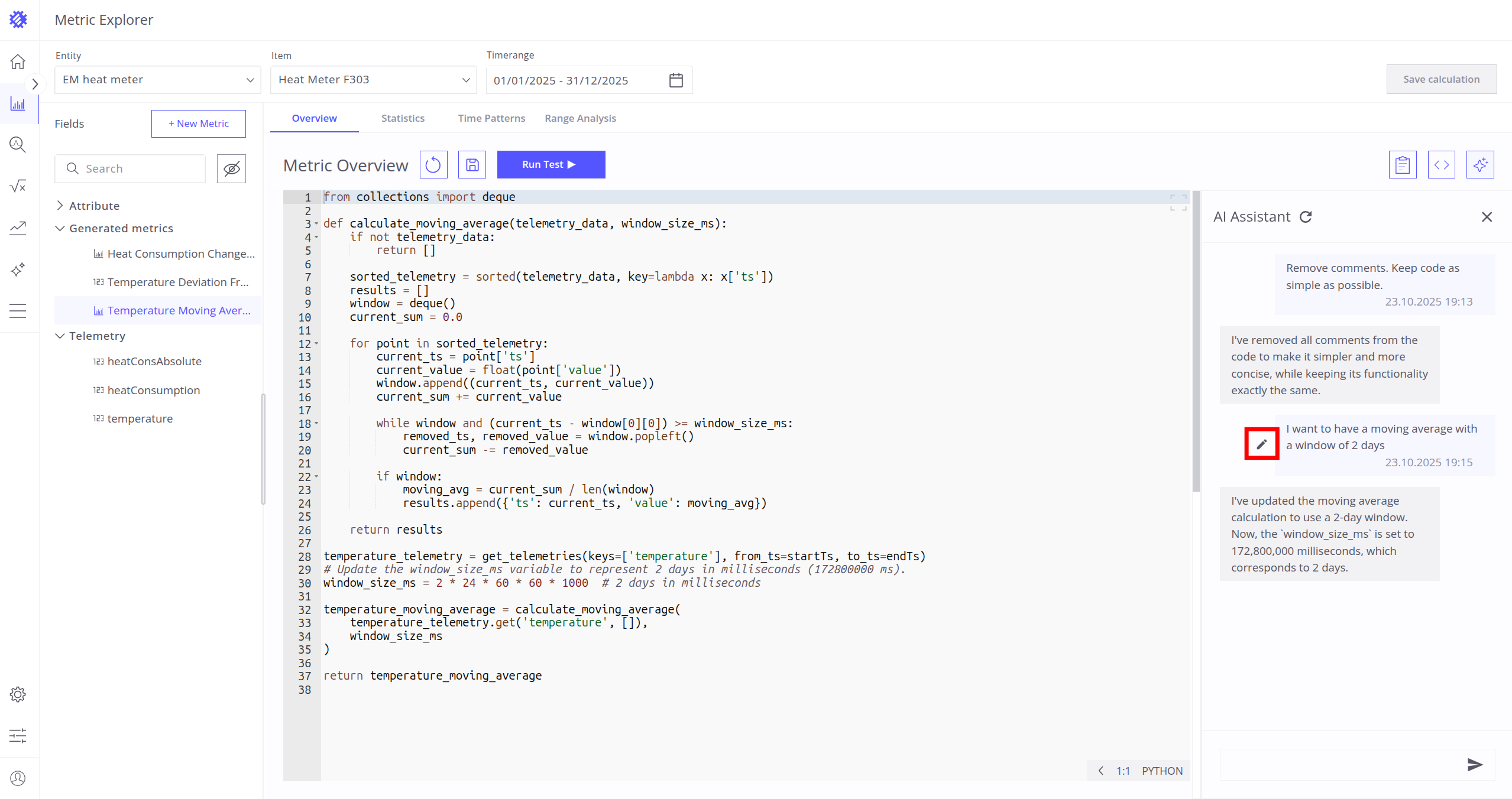Open AI Assistant sparkle icon in toolbar
This screenshot has height=799, width=1512.
pos(1480,165)
